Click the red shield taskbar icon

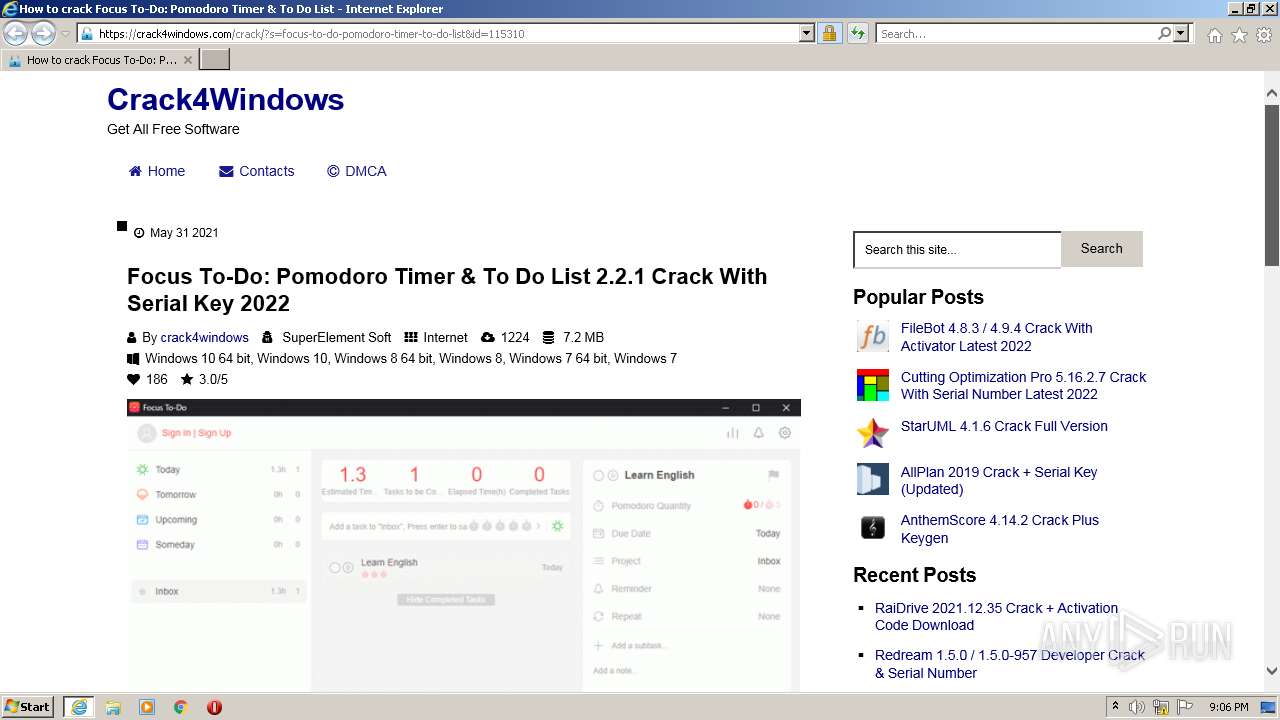pyautogui.click(x=214, y=707)
